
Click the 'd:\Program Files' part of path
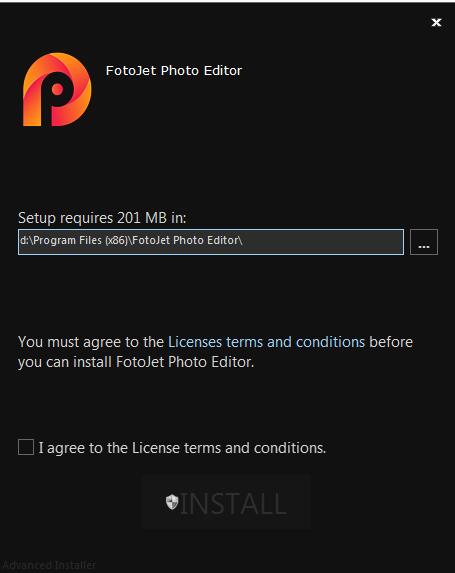61,240
